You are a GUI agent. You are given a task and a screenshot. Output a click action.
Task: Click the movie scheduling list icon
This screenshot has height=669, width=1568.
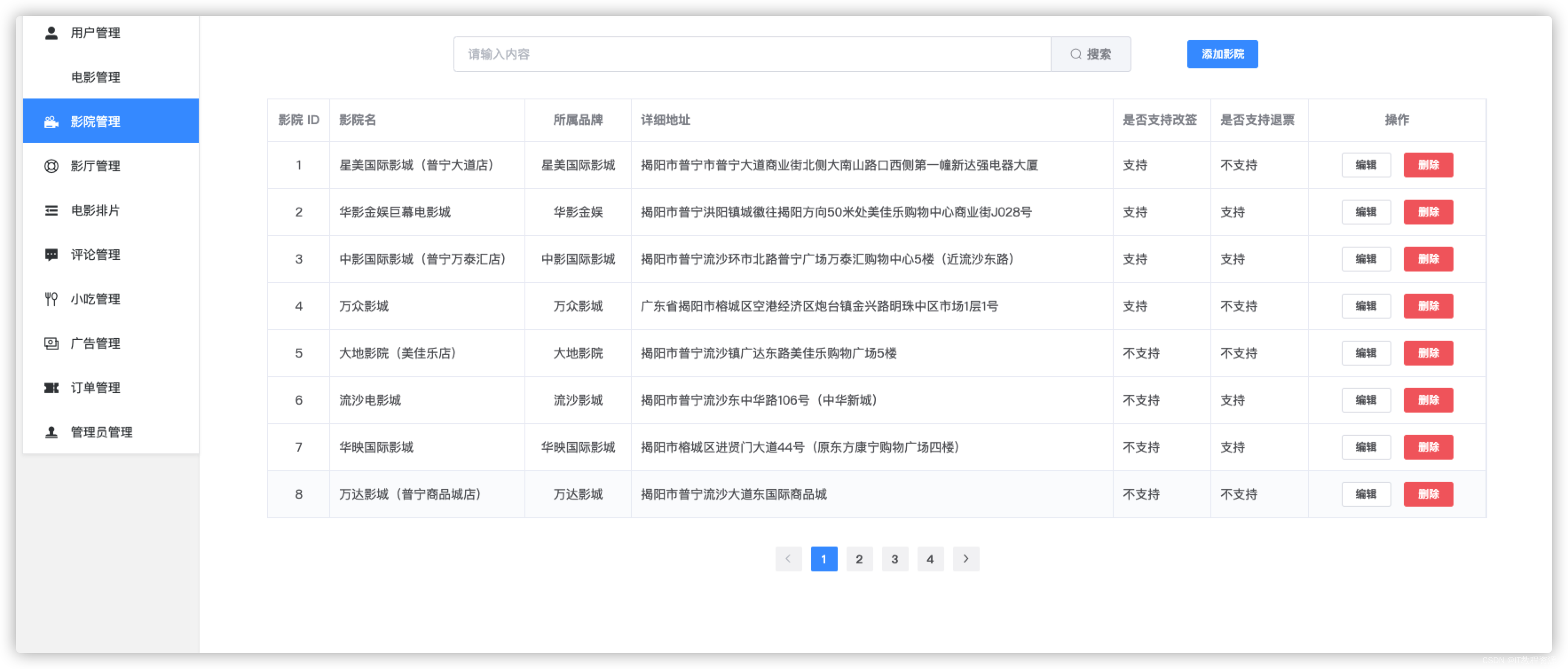click(x=51, y=211)
